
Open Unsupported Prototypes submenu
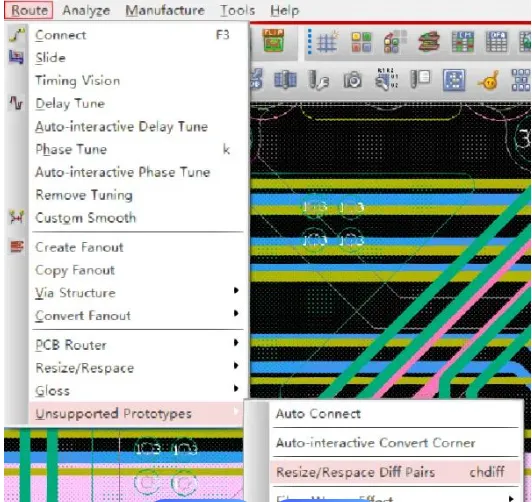point(136,413)
